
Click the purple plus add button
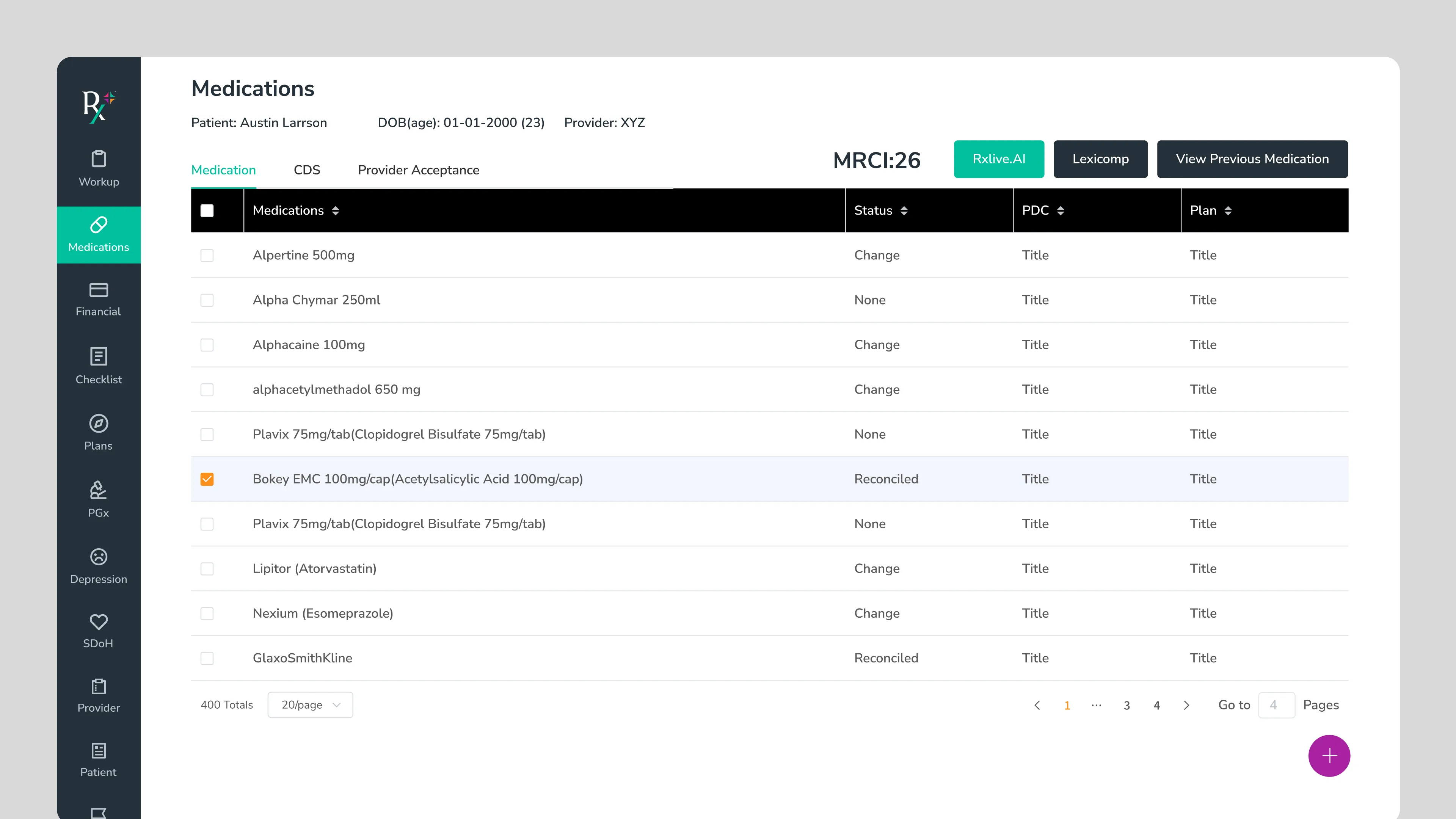(x=1329, y=756)
